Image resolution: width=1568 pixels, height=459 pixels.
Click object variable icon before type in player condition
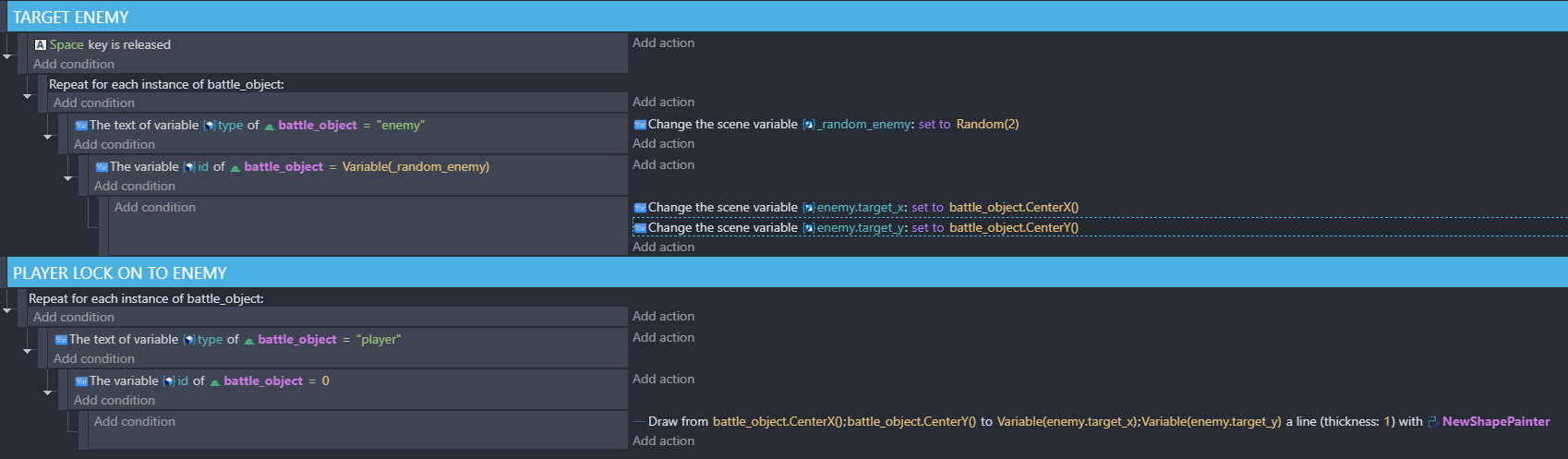[x=189, y=340]
